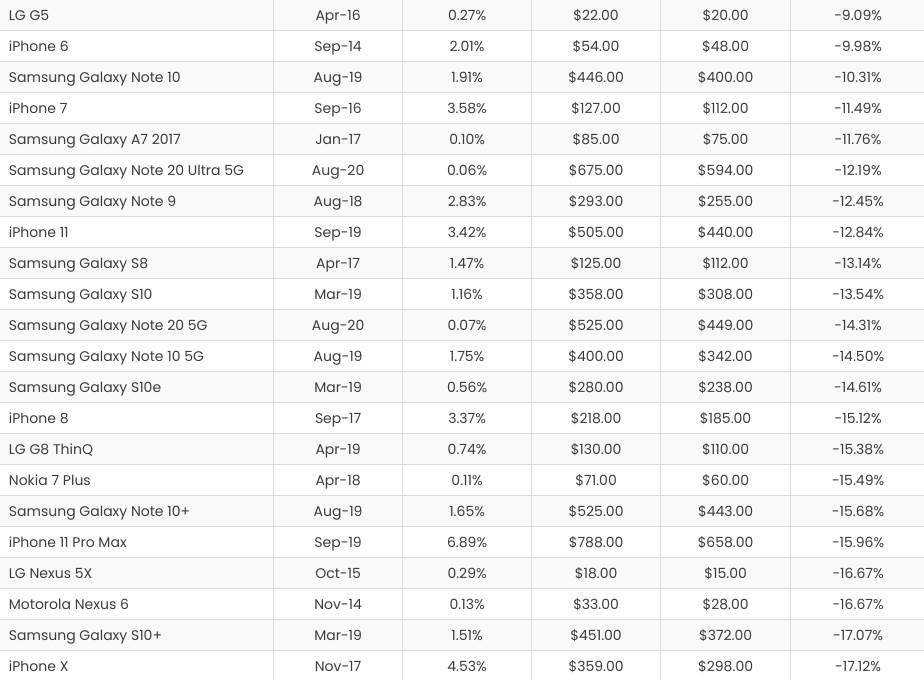Image resolution: width=924 pixels, height=680 pixels.
Task: Click the Samsung Galaxy Note 10 cell
Action: click(x=95, y=77)
